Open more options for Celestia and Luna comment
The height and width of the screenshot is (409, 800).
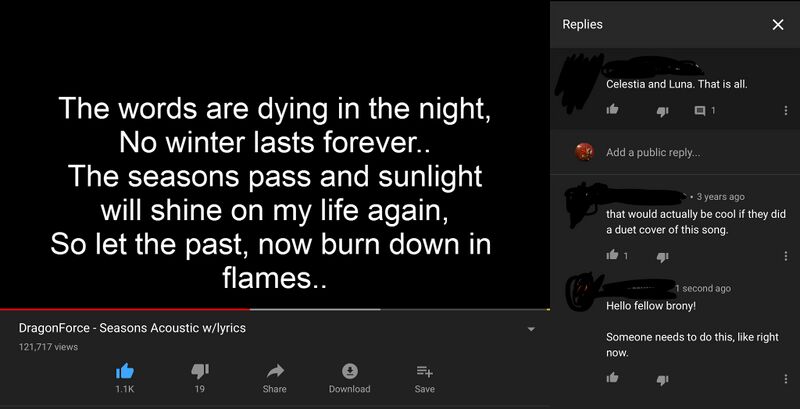tap(785, 110)
